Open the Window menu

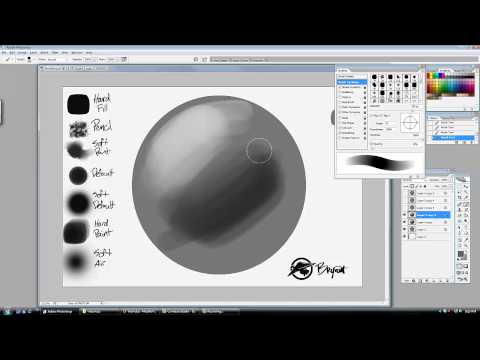[x=77, y=53]
